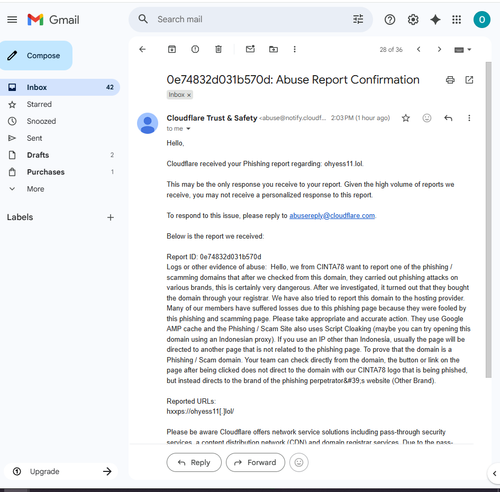Click the email body scrollbar

489,220
